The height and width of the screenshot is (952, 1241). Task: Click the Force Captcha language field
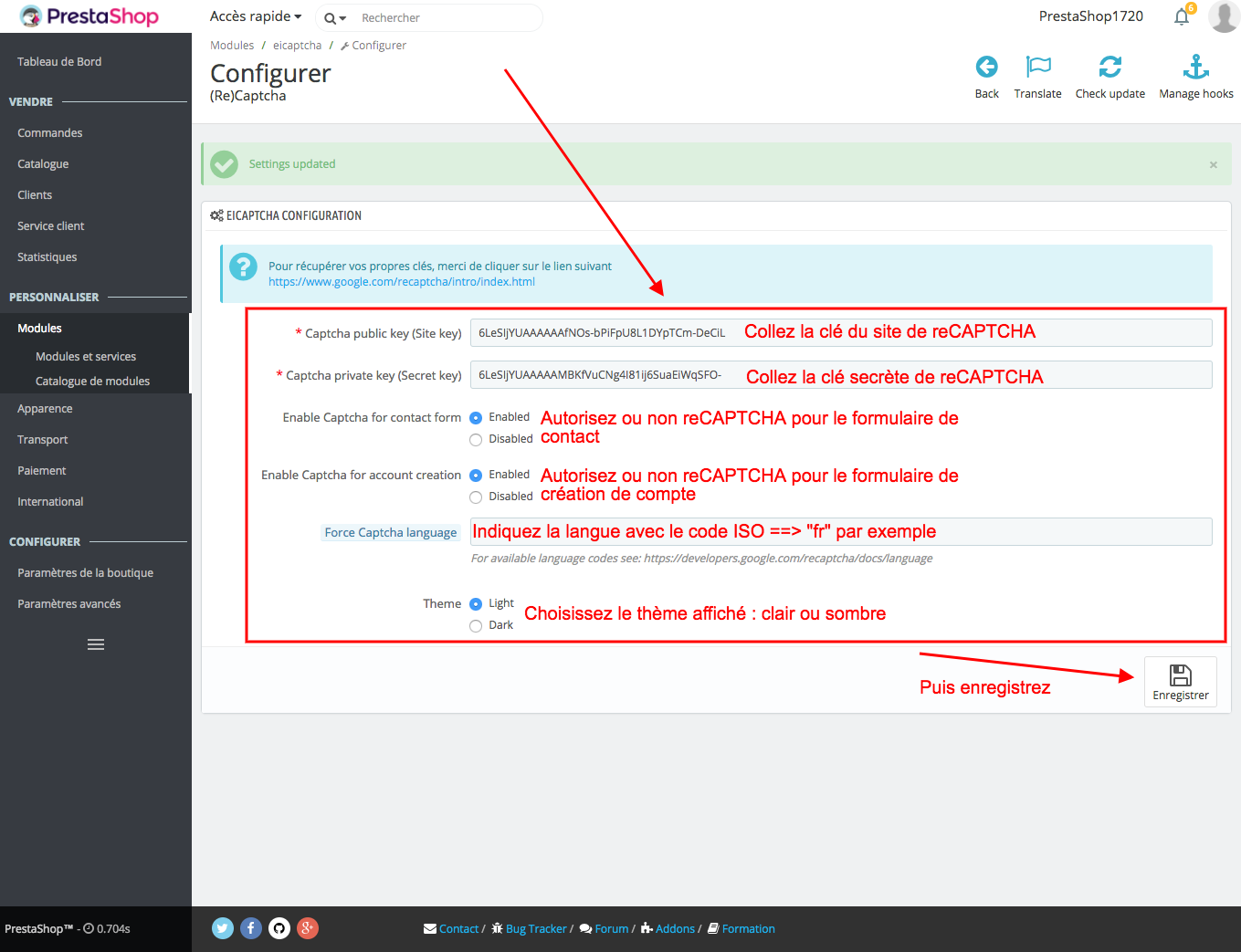[x=840, y=532]
